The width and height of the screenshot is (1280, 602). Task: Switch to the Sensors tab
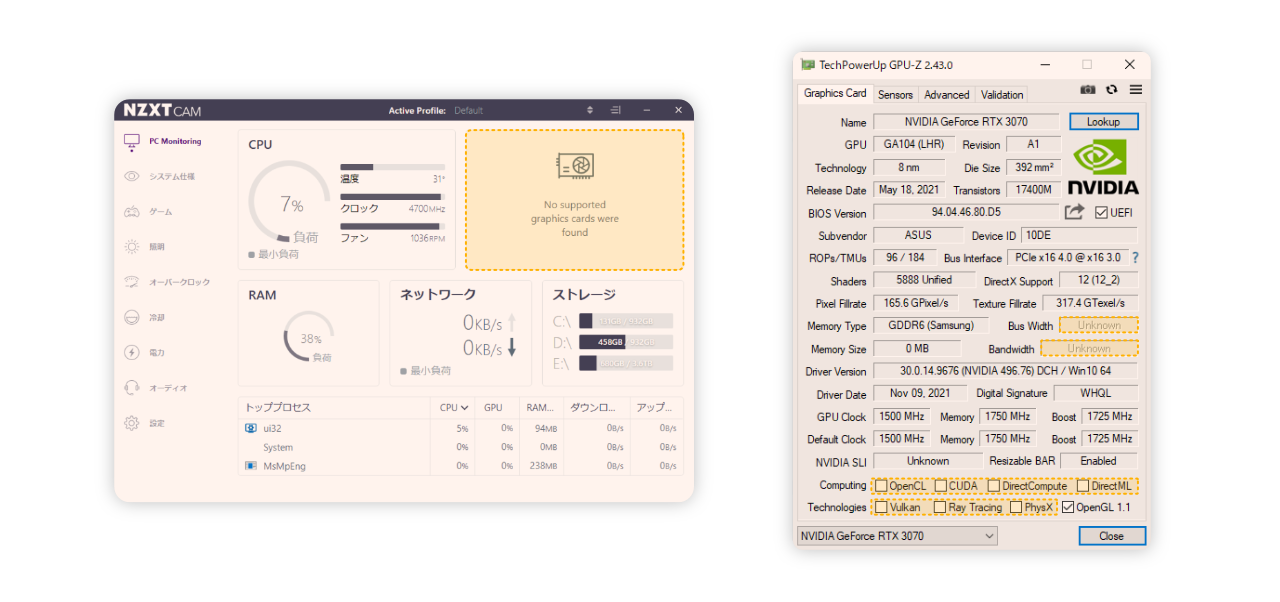895,93
